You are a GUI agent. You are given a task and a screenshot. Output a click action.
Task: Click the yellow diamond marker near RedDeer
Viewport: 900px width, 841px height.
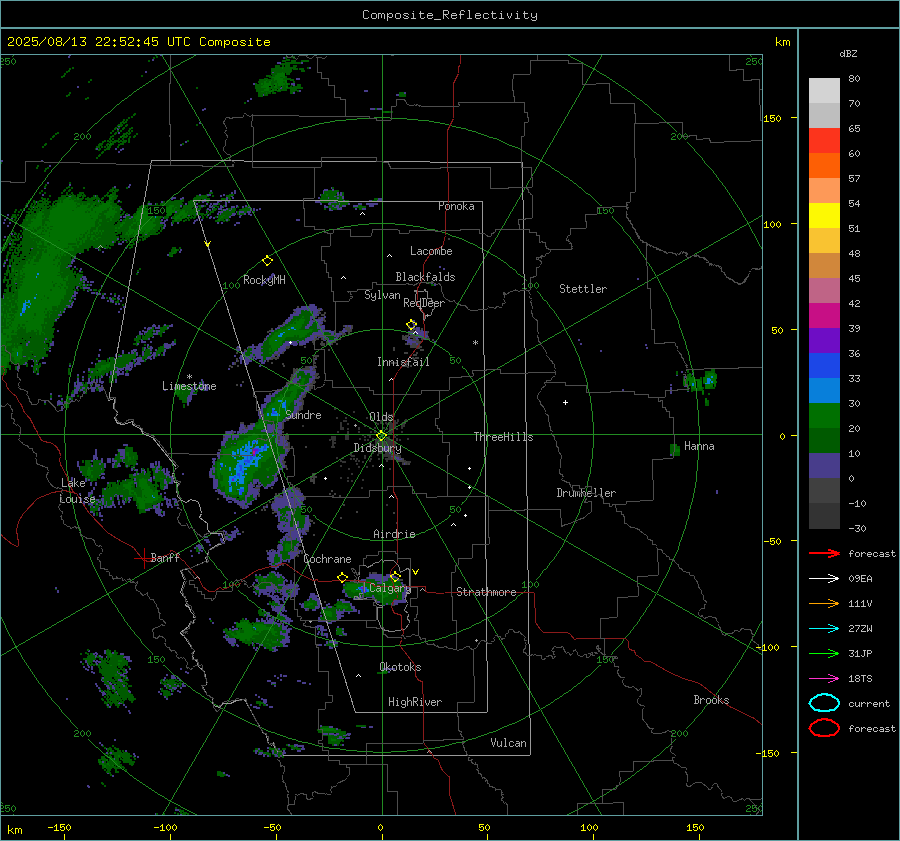point(411,325)
